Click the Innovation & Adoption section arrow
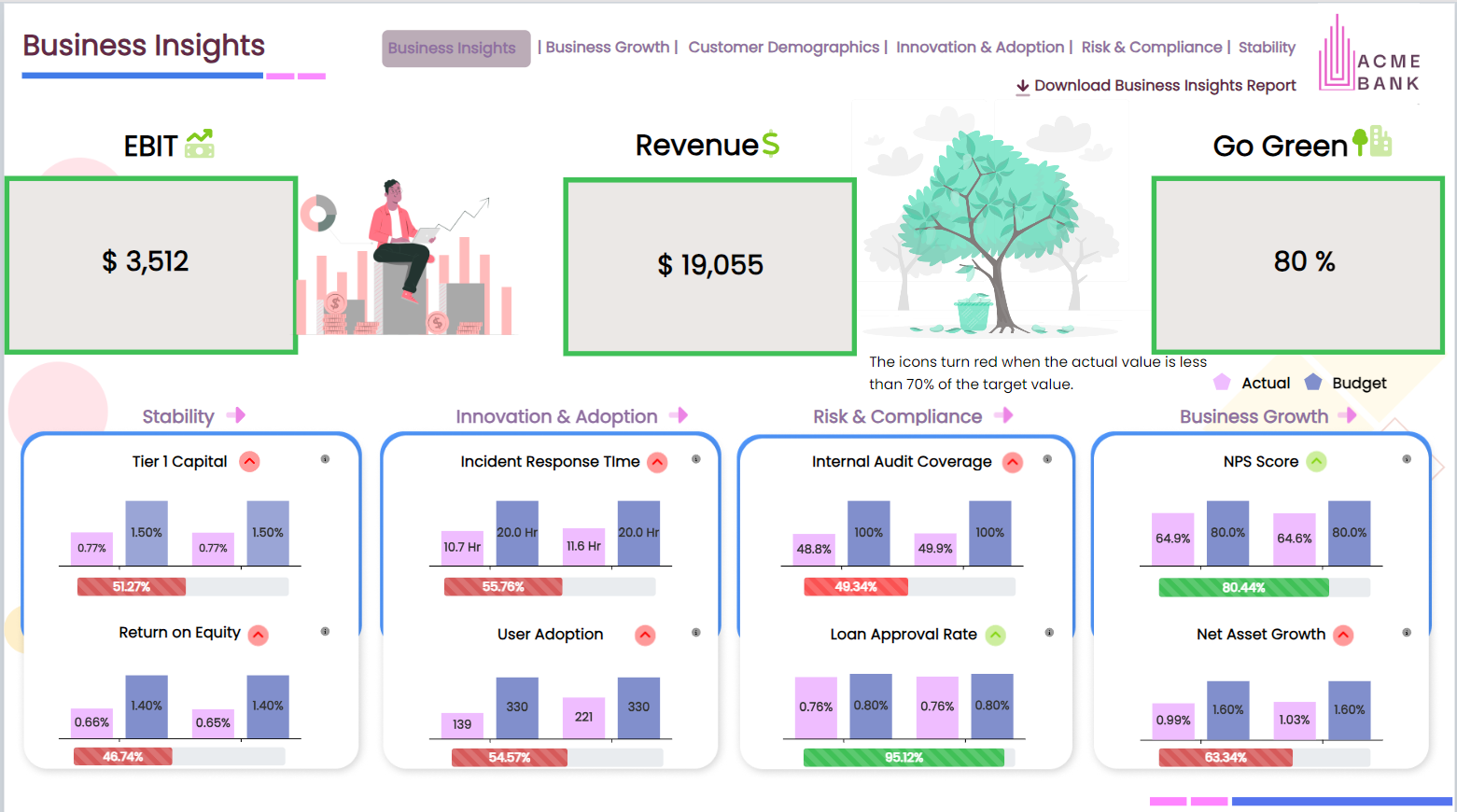 click(679, 415)
